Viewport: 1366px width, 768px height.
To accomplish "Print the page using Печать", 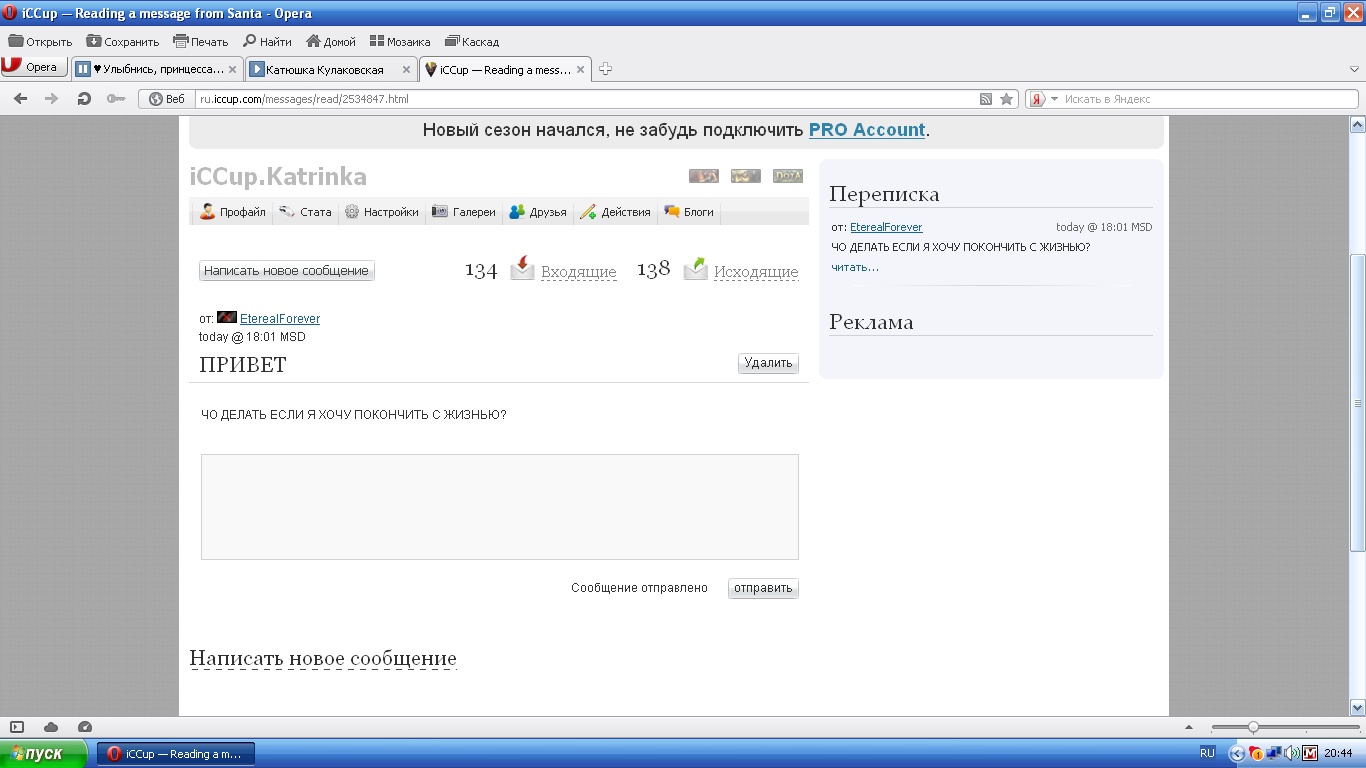I will (x=201, y=42).
